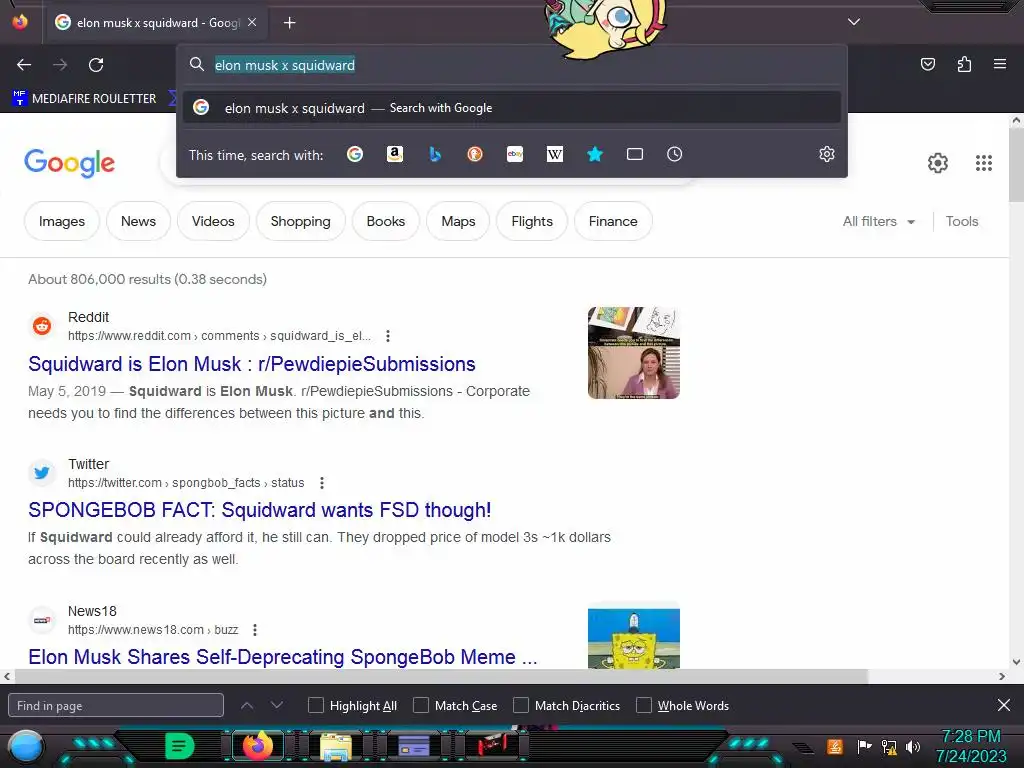
Task: Click the volume speaker tray icon
Action: pos(913,746)
